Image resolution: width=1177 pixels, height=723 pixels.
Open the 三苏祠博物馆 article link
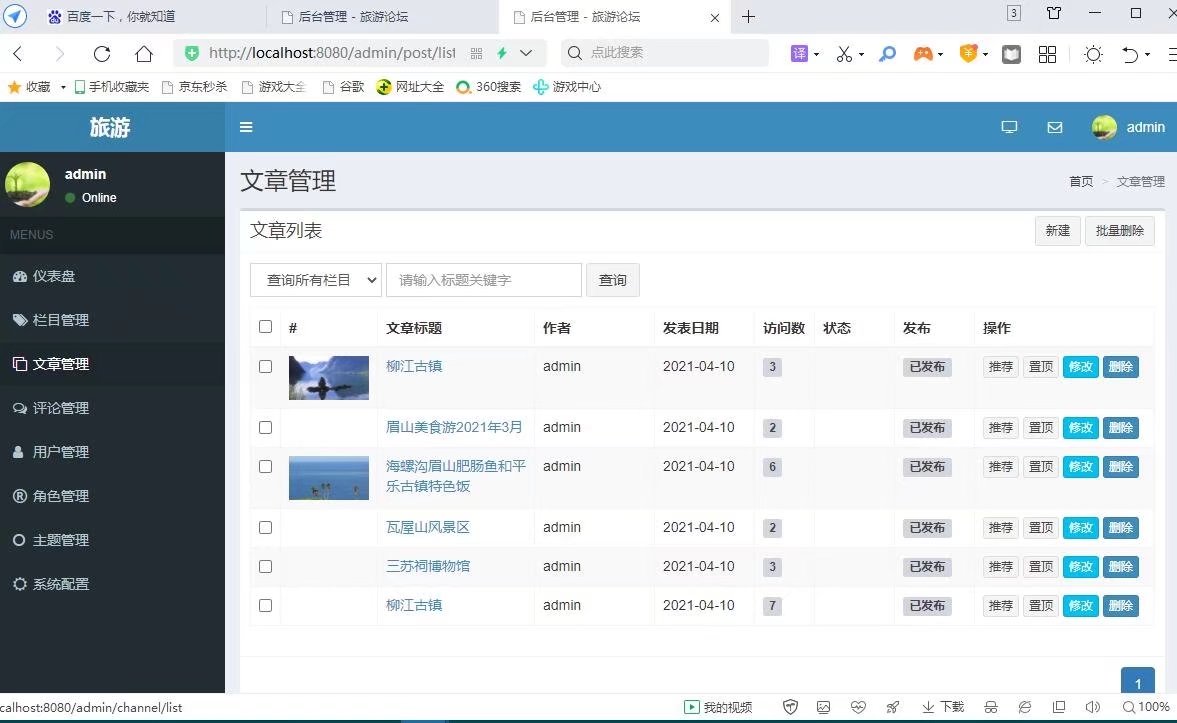(x=428, y=566)
